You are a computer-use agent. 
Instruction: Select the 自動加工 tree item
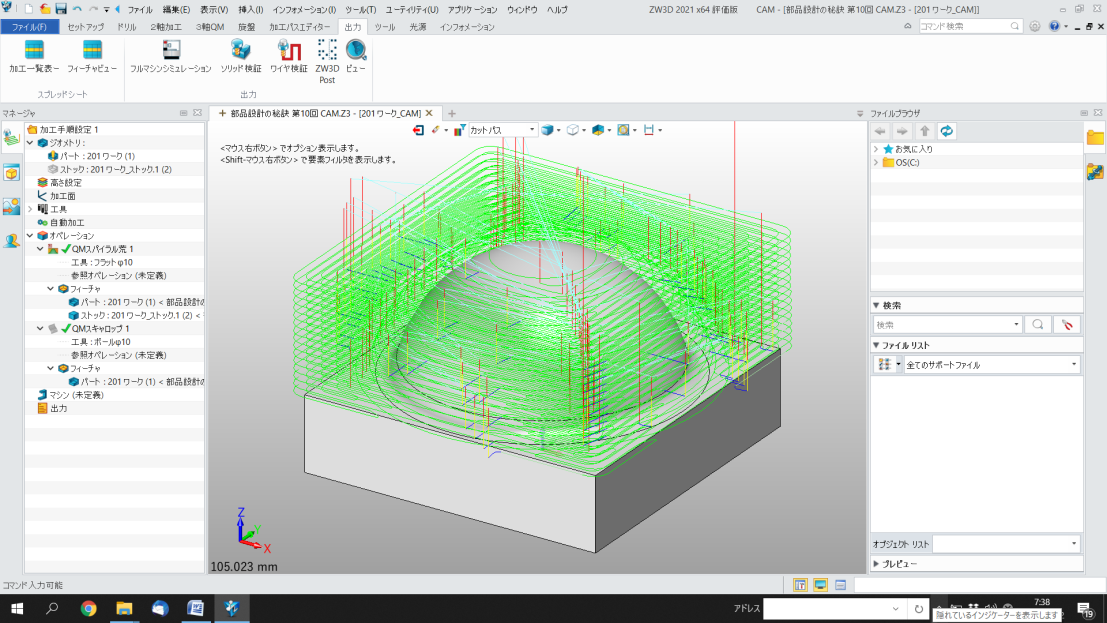[66, 222]
